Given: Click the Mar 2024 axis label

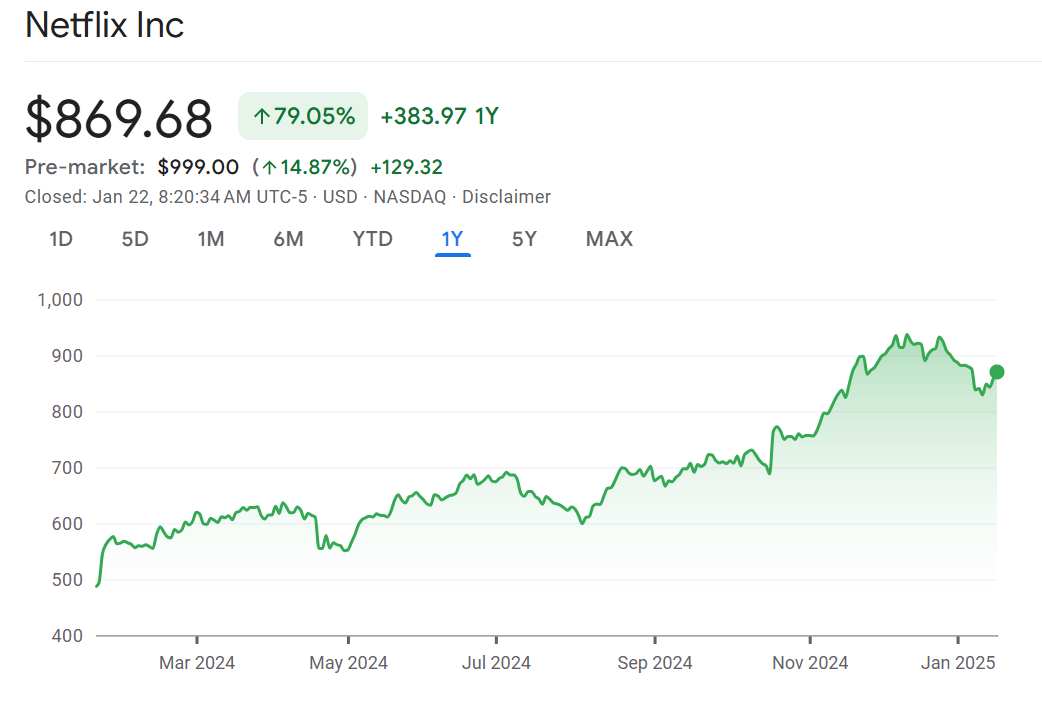Looking at the screenshot, I should 197,663.
